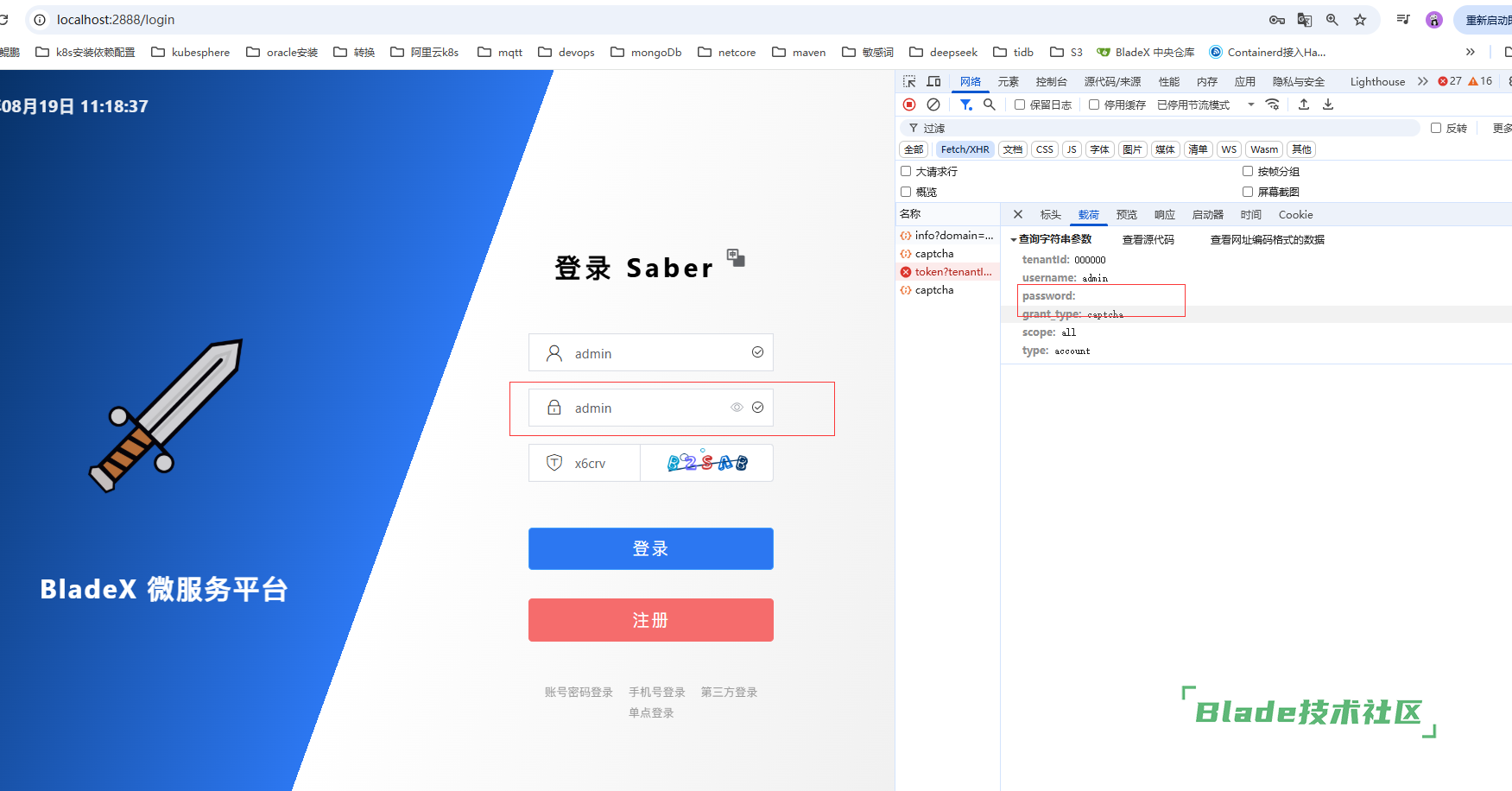The image size is (1512, 791).
Task: Check the invert (反转) filter checkbox
Action: click(x=1436, y=128)
